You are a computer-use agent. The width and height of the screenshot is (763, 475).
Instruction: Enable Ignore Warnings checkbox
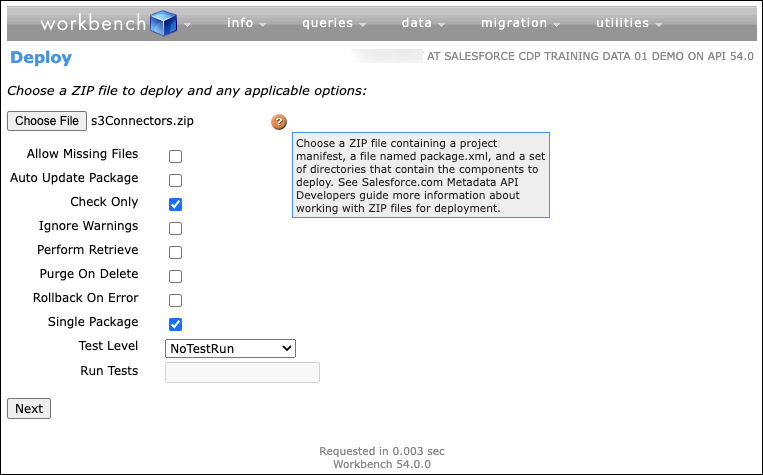point(175,228)
